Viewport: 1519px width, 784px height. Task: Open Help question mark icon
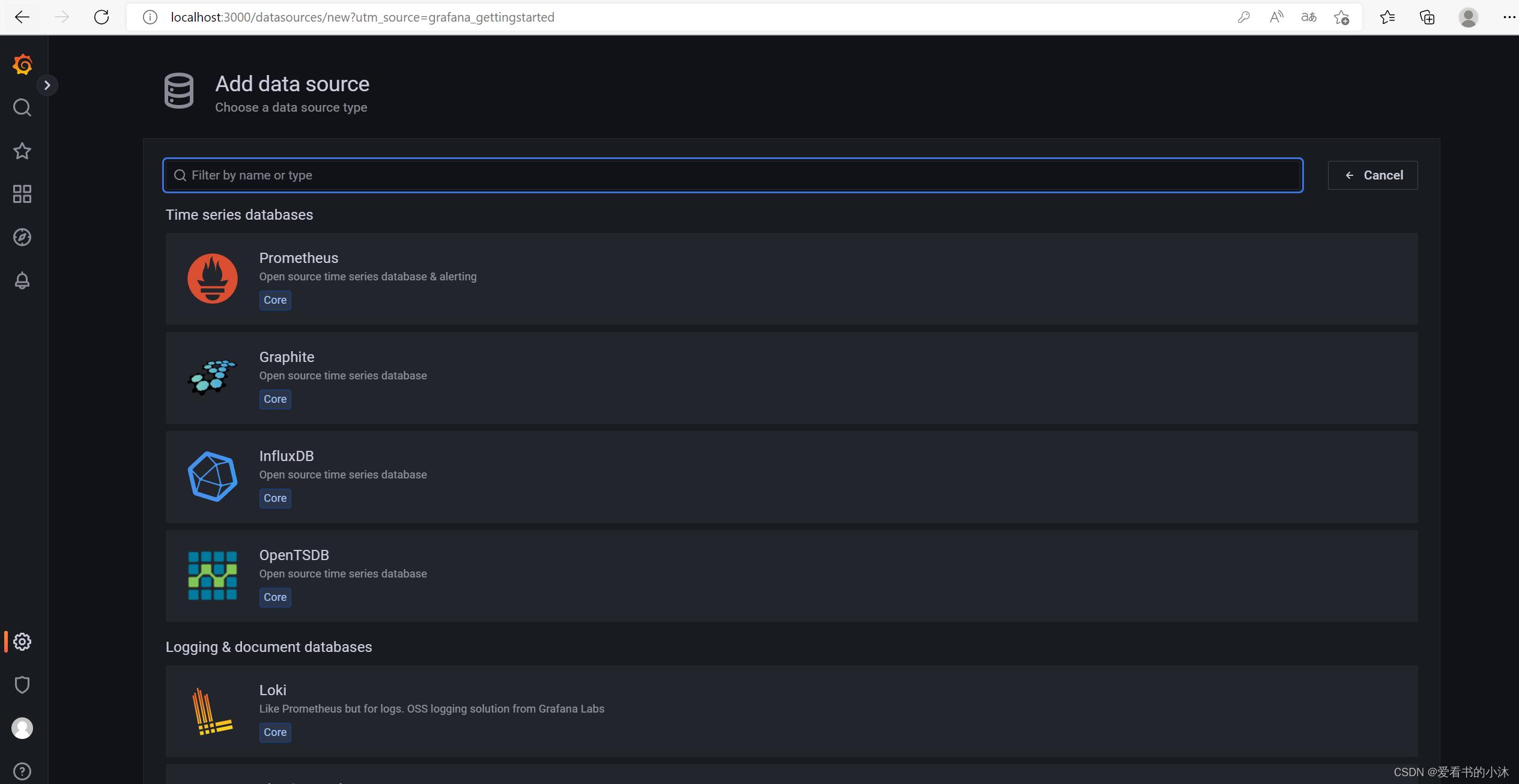(22, 771)
